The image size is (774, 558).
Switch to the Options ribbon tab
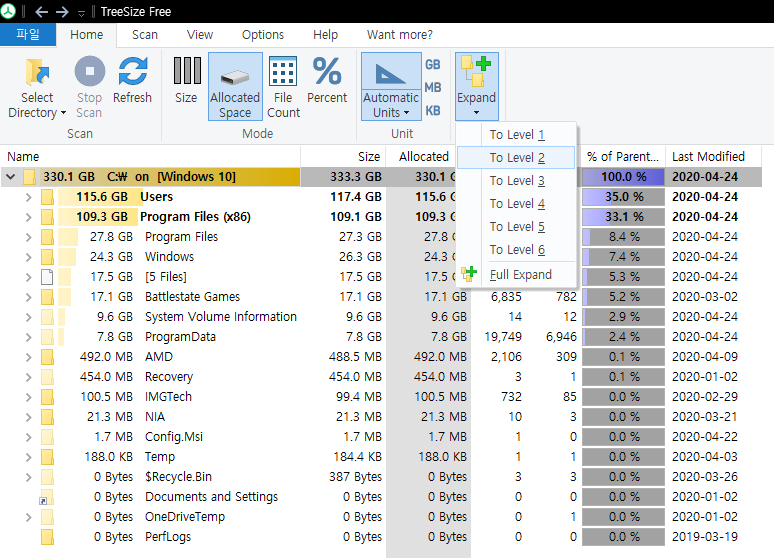263,35
